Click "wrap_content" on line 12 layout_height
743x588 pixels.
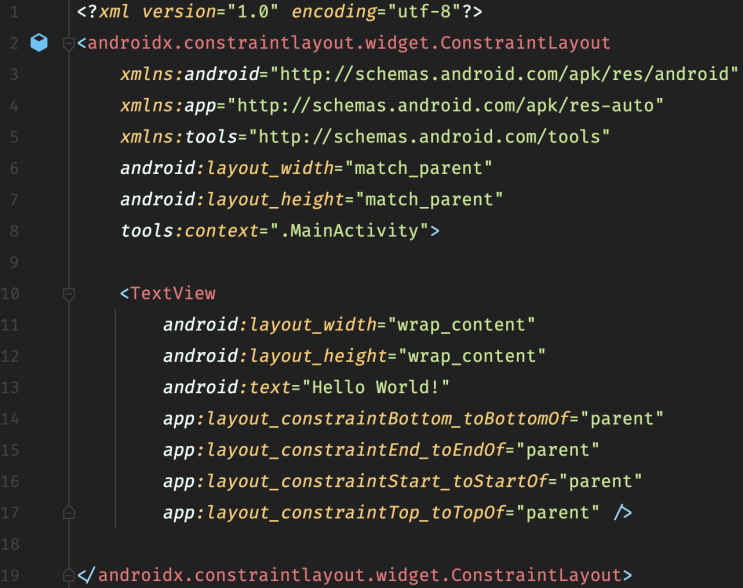coord(472,356)
